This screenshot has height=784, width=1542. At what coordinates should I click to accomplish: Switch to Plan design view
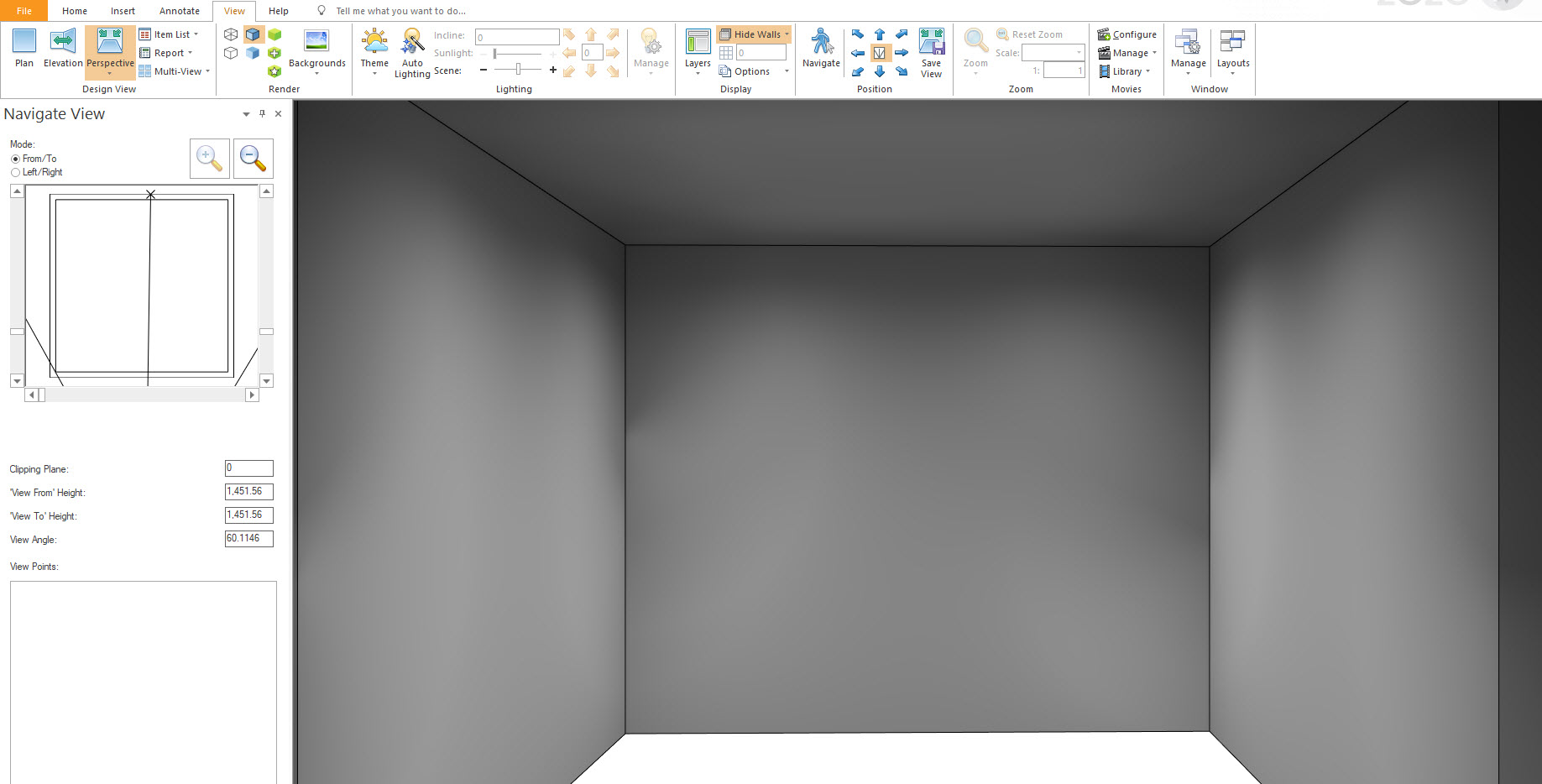click(24, 48)
